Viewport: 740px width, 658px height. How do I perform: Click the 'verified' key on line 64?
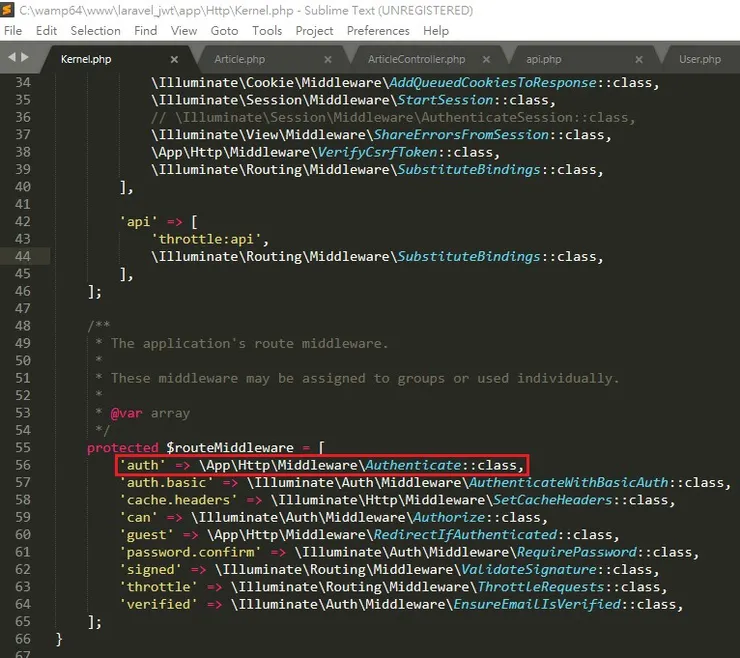point(158,605)
